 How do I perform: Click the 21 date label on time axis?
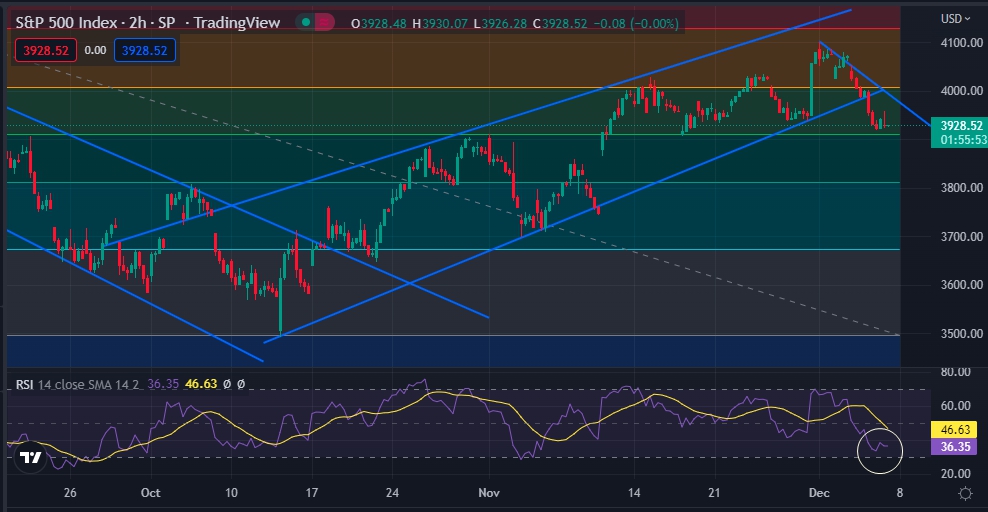click(714, 492)
